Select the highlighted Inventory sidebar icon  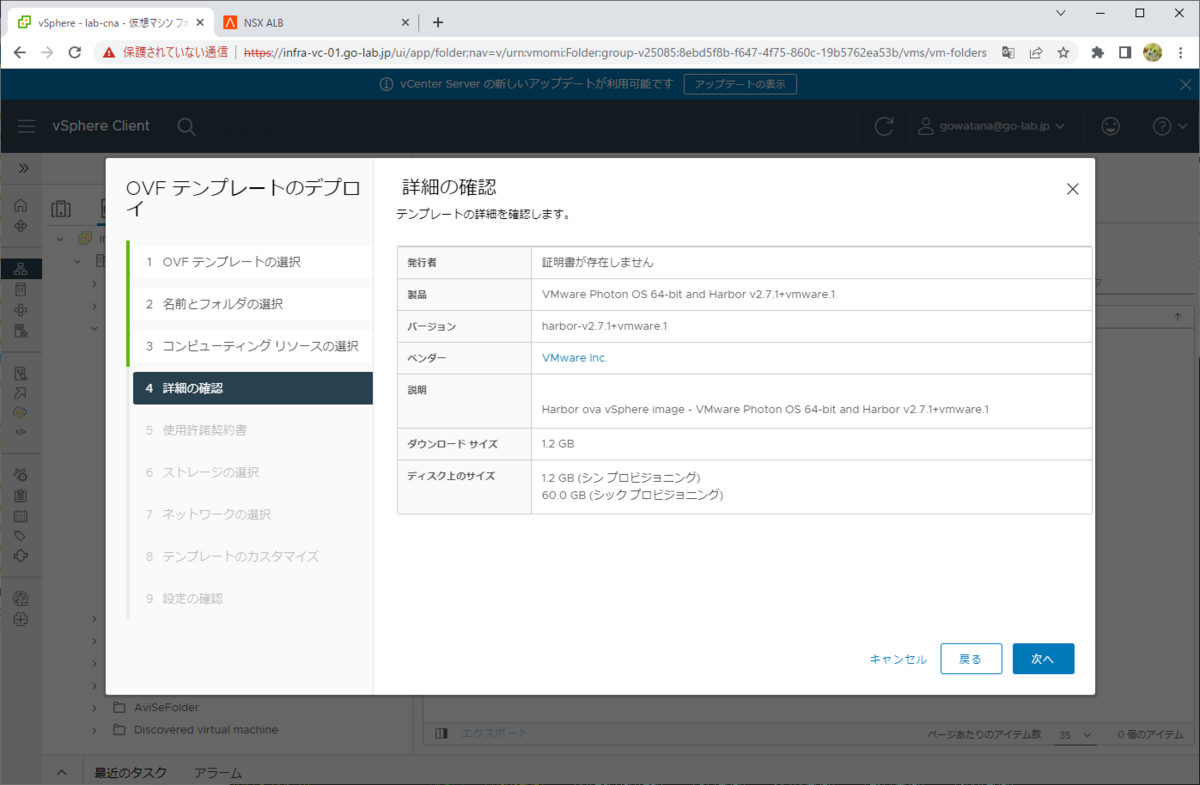(21, 269)
